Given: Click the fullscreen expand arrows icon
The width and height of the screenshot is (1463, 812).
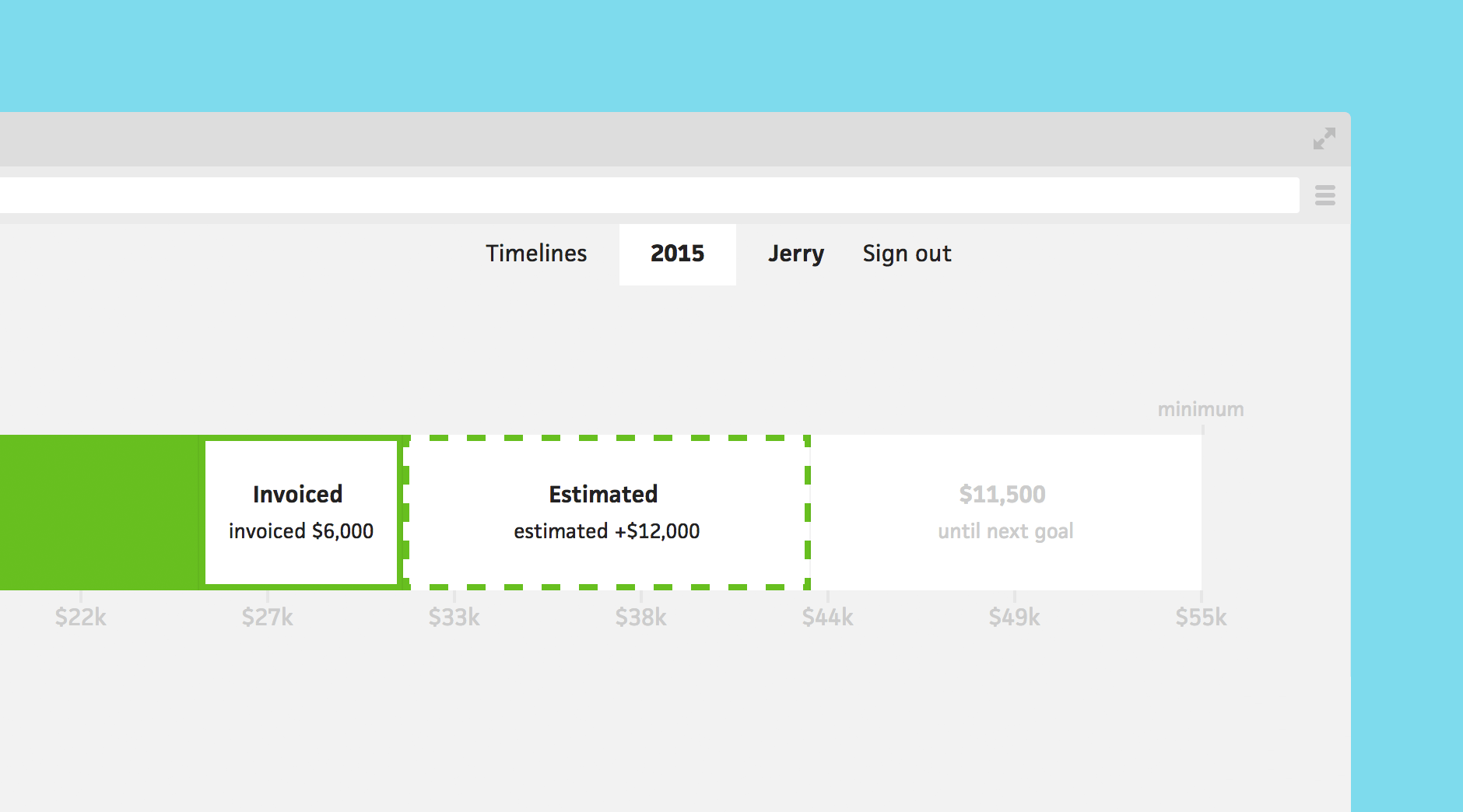Looking at the screenshot, I should [1324, 139].
